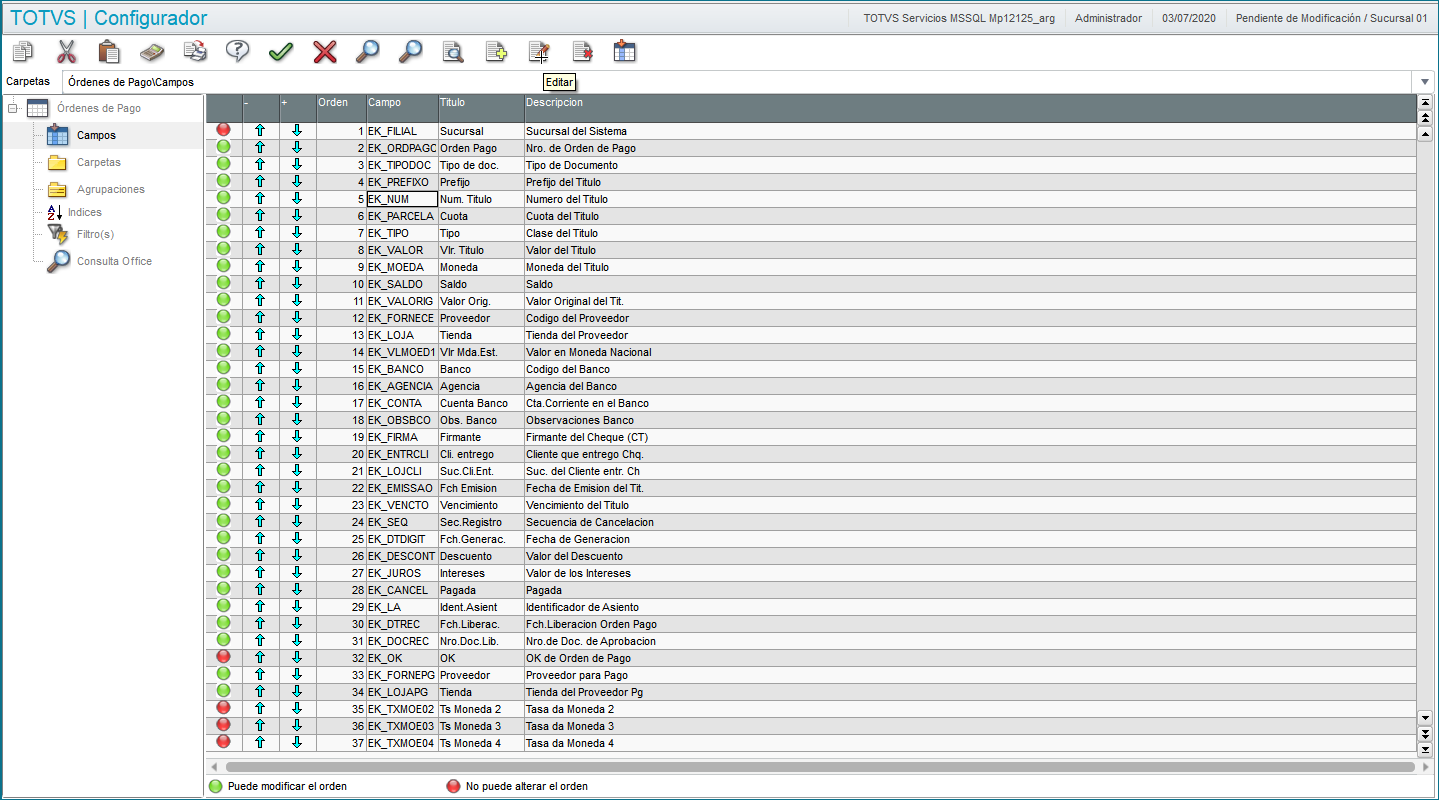
Task: Move EK_BANCO field up with arrow
Action: click(260, 369)
